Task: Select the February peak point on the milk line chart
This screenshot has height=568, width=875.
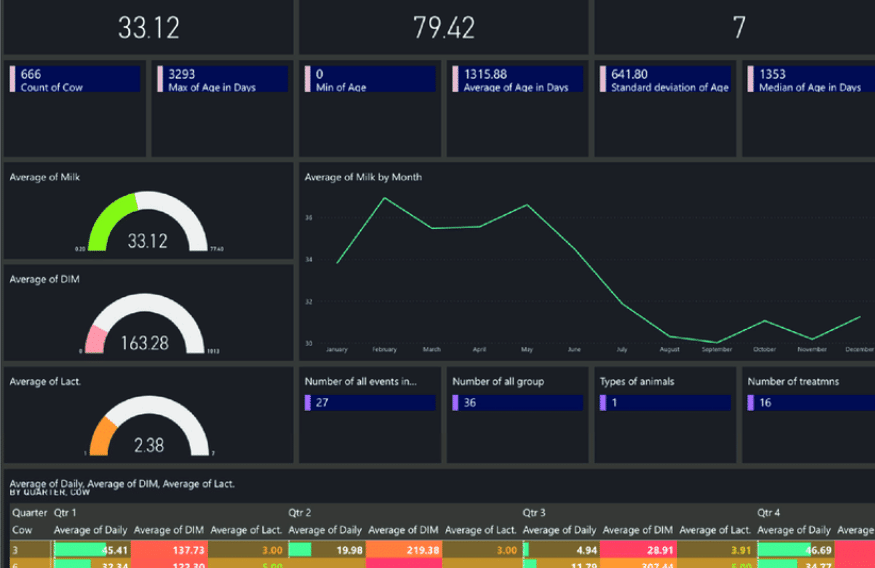Action: click(384, 198)
